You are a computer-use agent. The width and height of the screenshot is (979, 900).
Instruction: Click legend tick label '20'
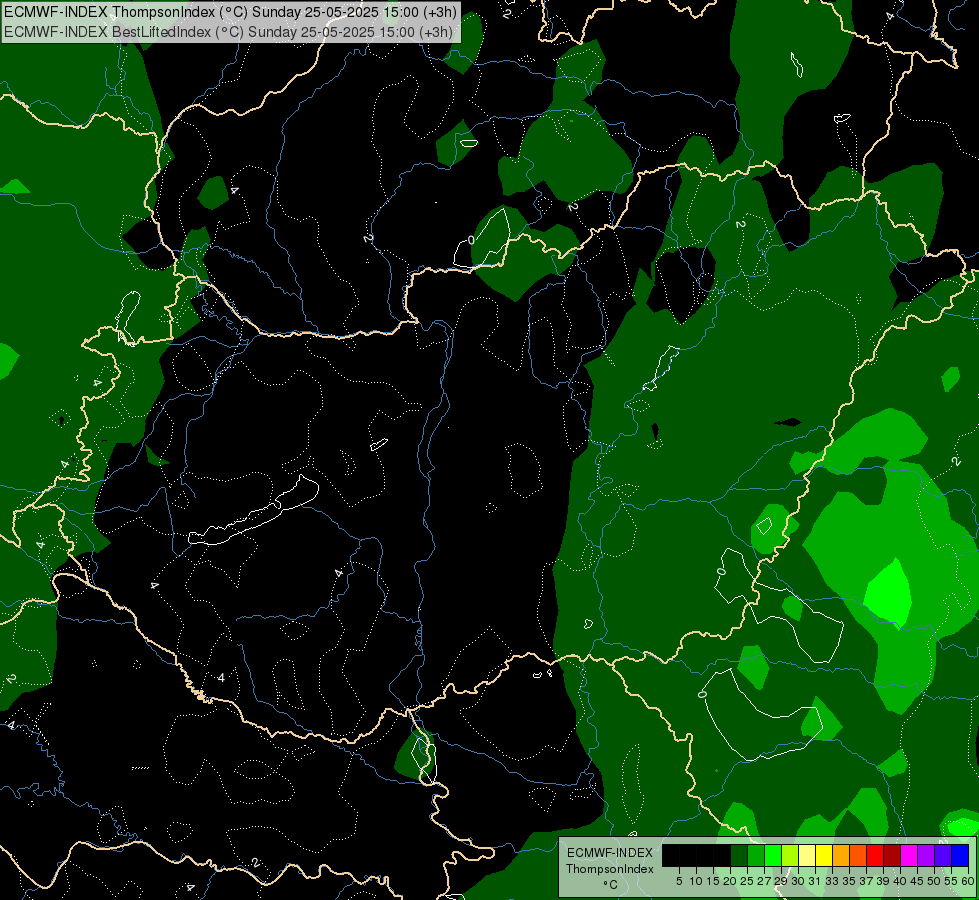point(730,881)
